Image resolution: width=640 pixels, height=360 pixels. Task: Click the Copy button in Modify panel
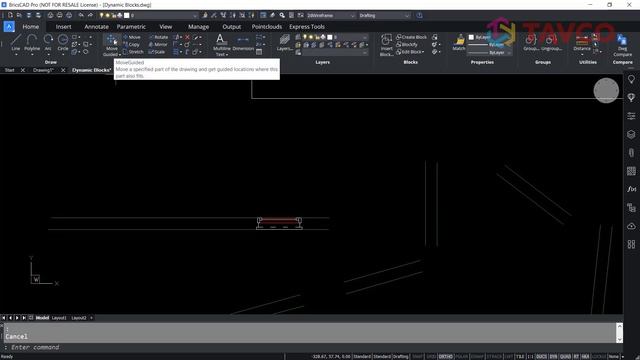click(x=131, y=44)
